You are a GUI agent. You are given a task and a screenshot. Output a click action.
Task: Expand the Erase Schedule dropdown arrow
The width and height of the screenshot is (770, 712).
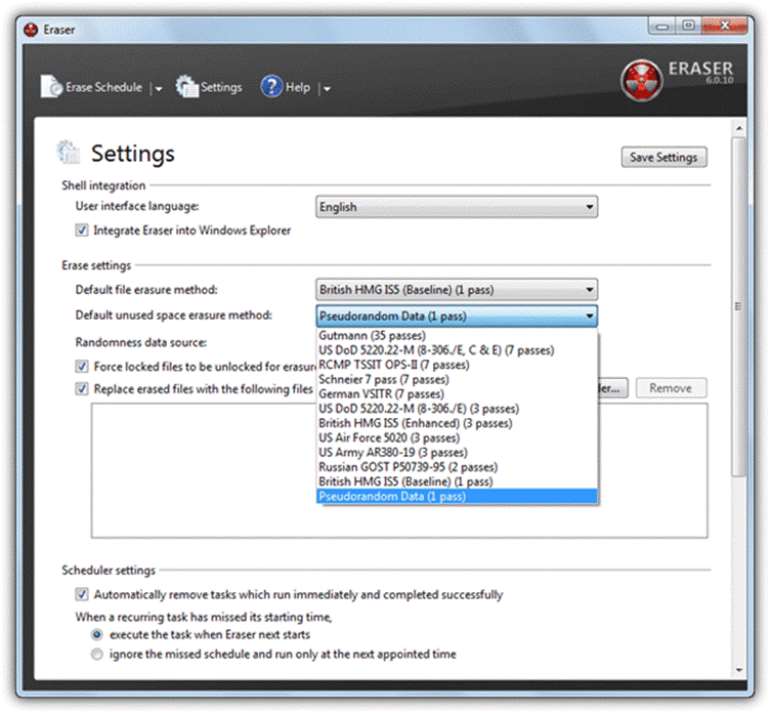point(159,89)
